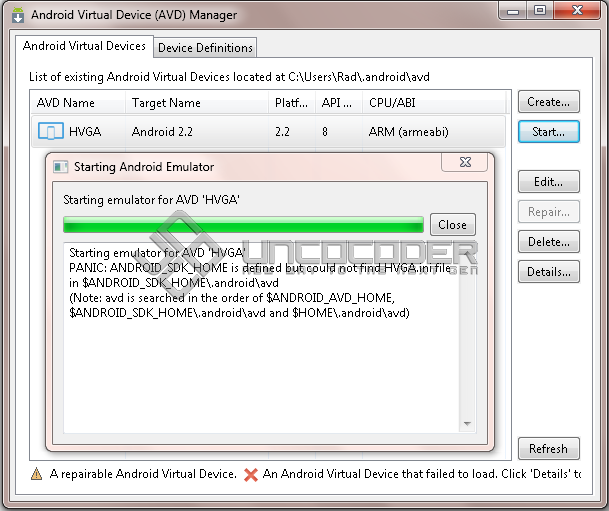Select the HVGA device phone icon
Viewport: 609px width, 511px height.
(50, 131)
